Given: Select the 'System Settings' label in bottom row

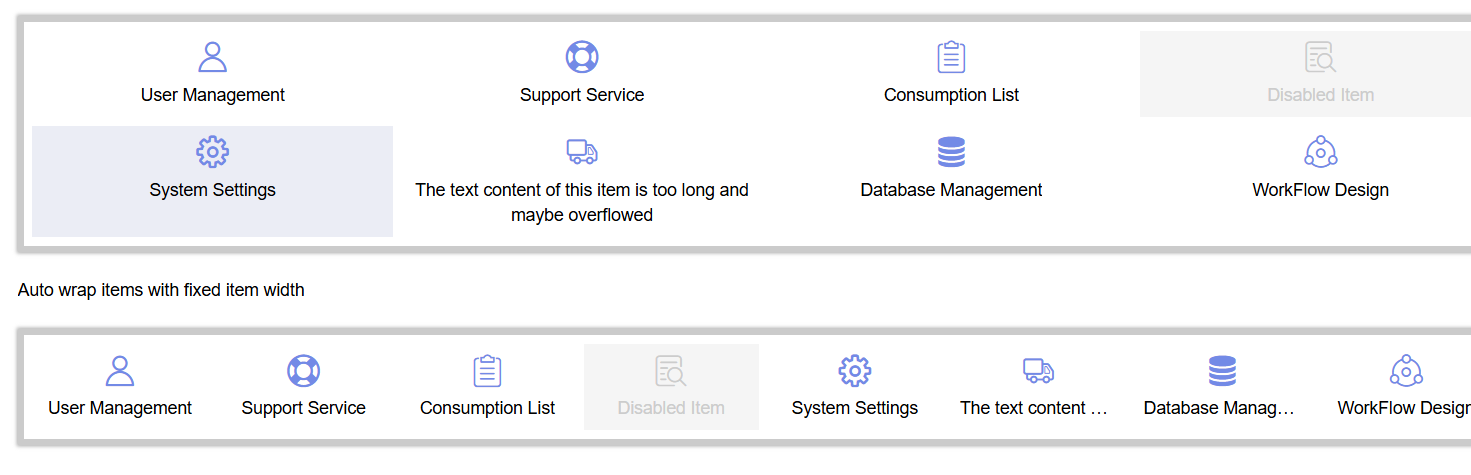Looking at the screenshot, I should click(855, 408).
